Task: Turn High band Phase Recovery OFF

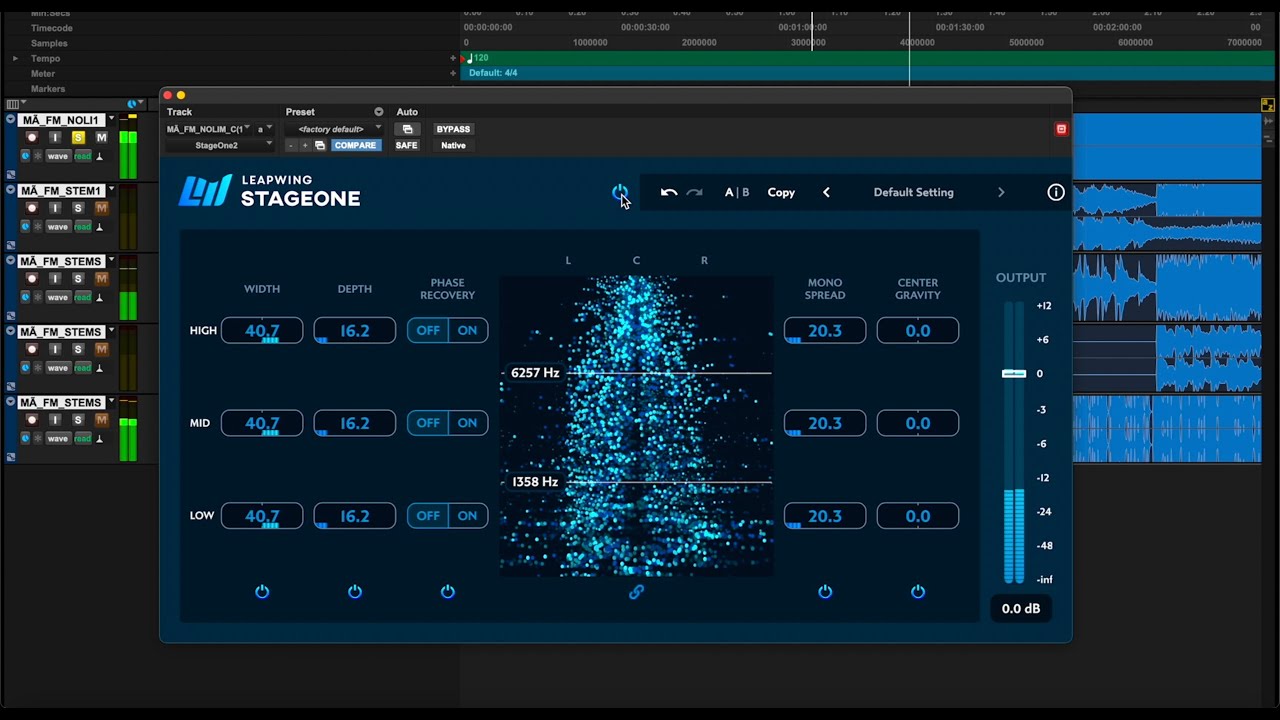Action: click(428, 331)
